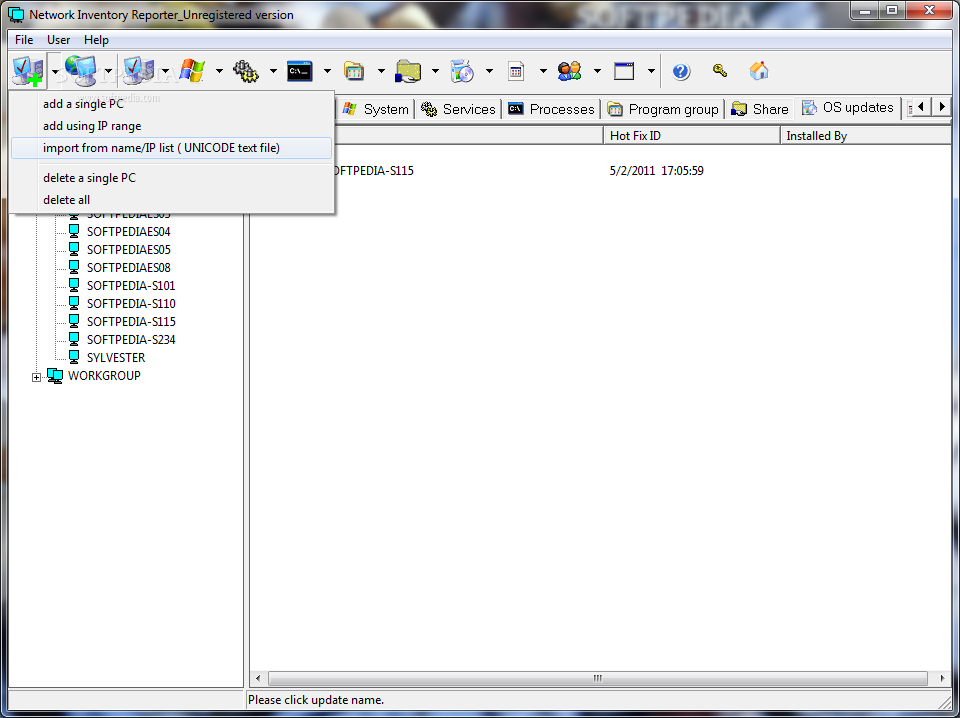This screenshot has height=718, width=960.
Task: Click the application icon in title bar
Action: (17, 15)
